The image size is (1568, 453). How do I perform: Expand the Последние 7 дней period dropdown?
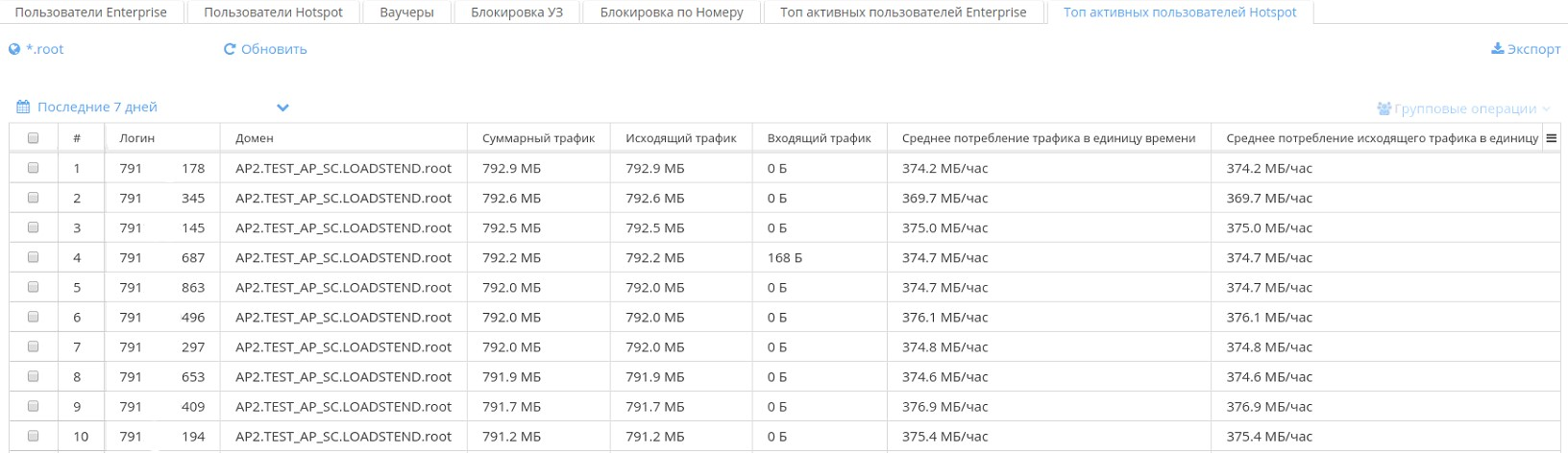[x=282, y=107]
